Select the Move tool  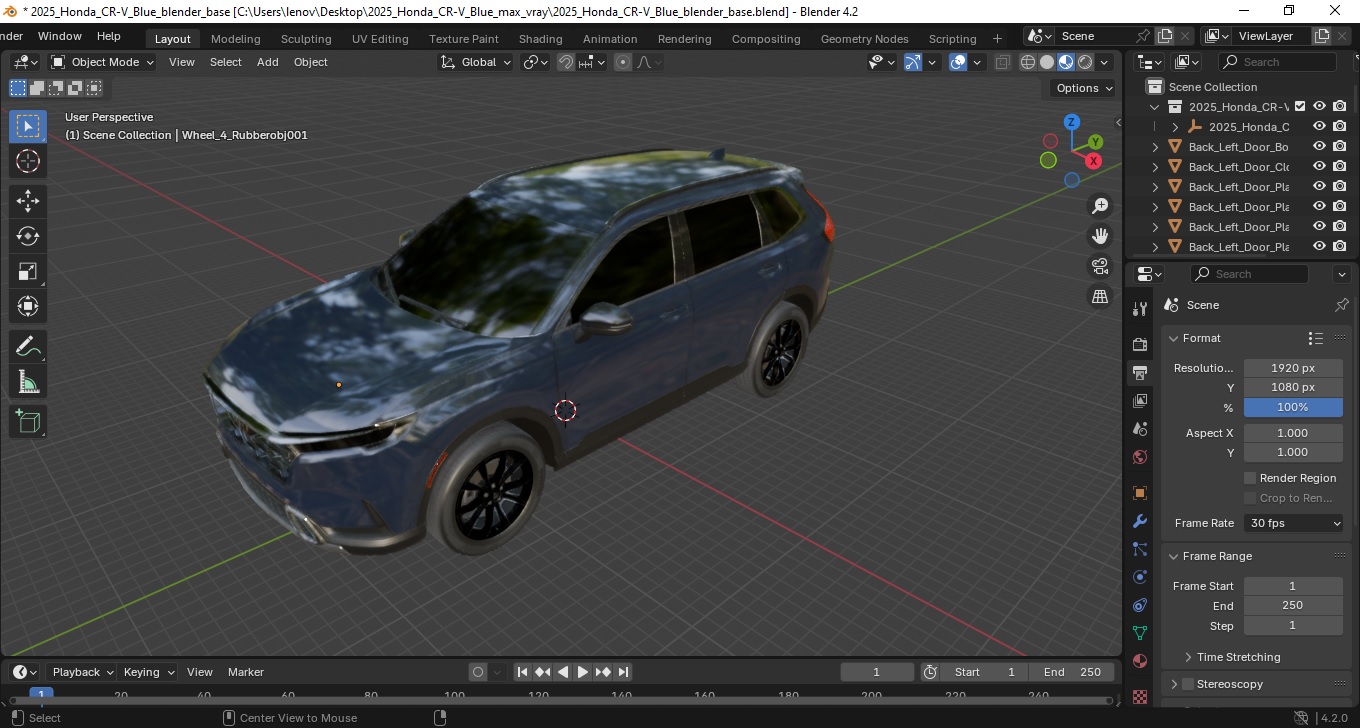pyautogui.click(x=28, y=200)
